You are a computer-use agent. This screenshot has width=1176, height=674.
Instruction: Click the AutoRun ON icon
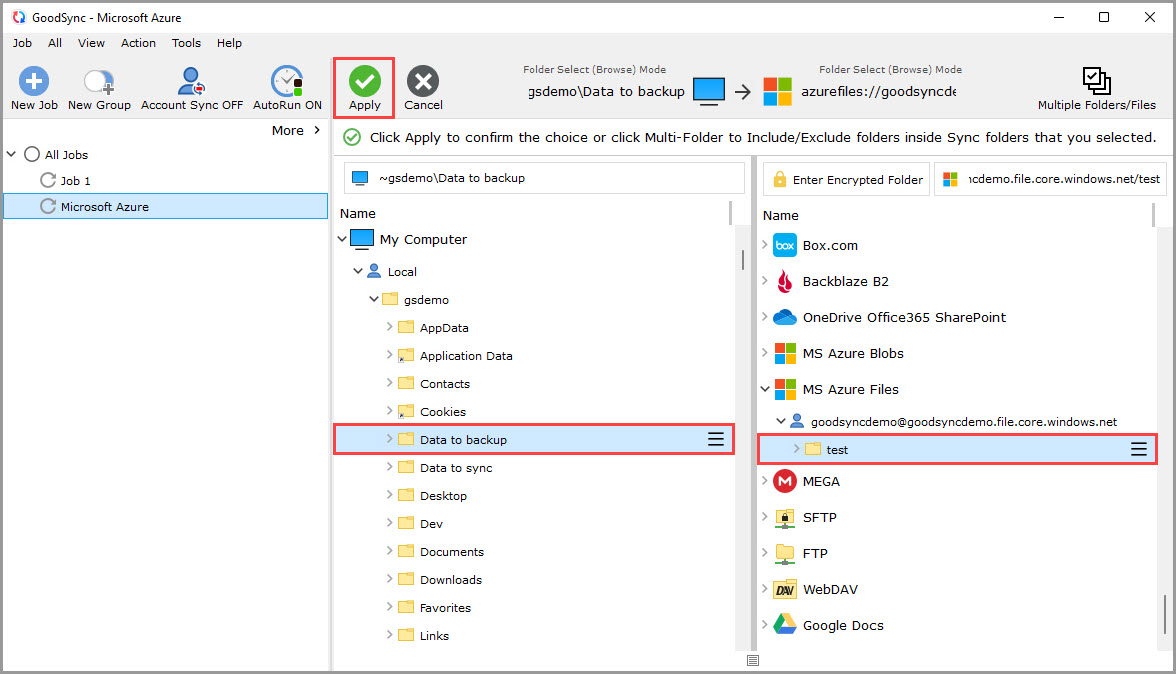tap(286, 87)
